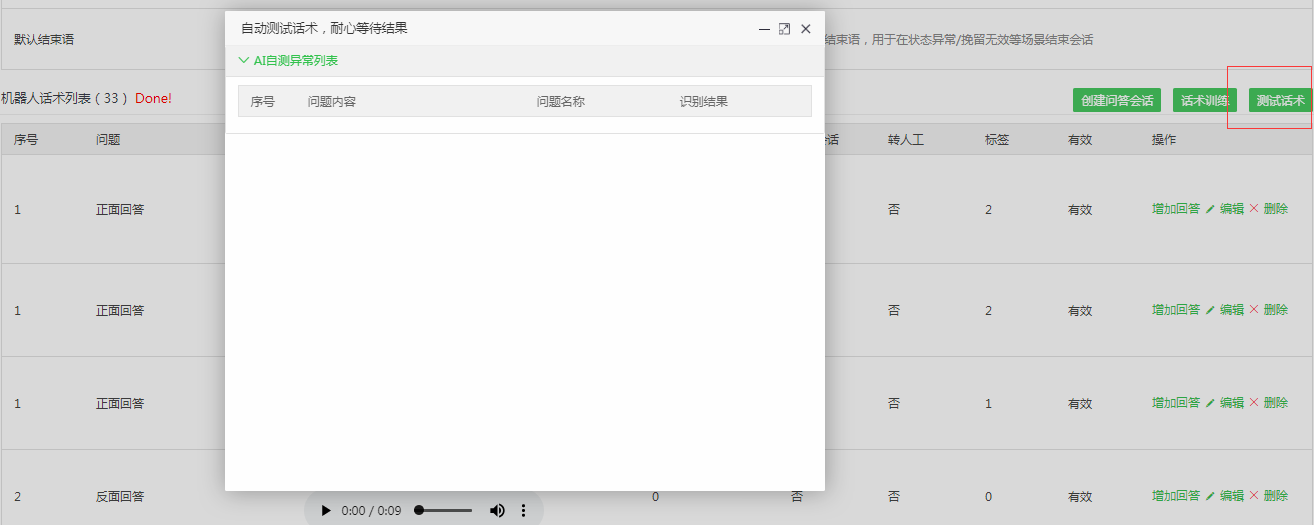1314x525 pixels.
Task: Minimize the 自动测试话术 dialog
Action: tap(764, 29)
